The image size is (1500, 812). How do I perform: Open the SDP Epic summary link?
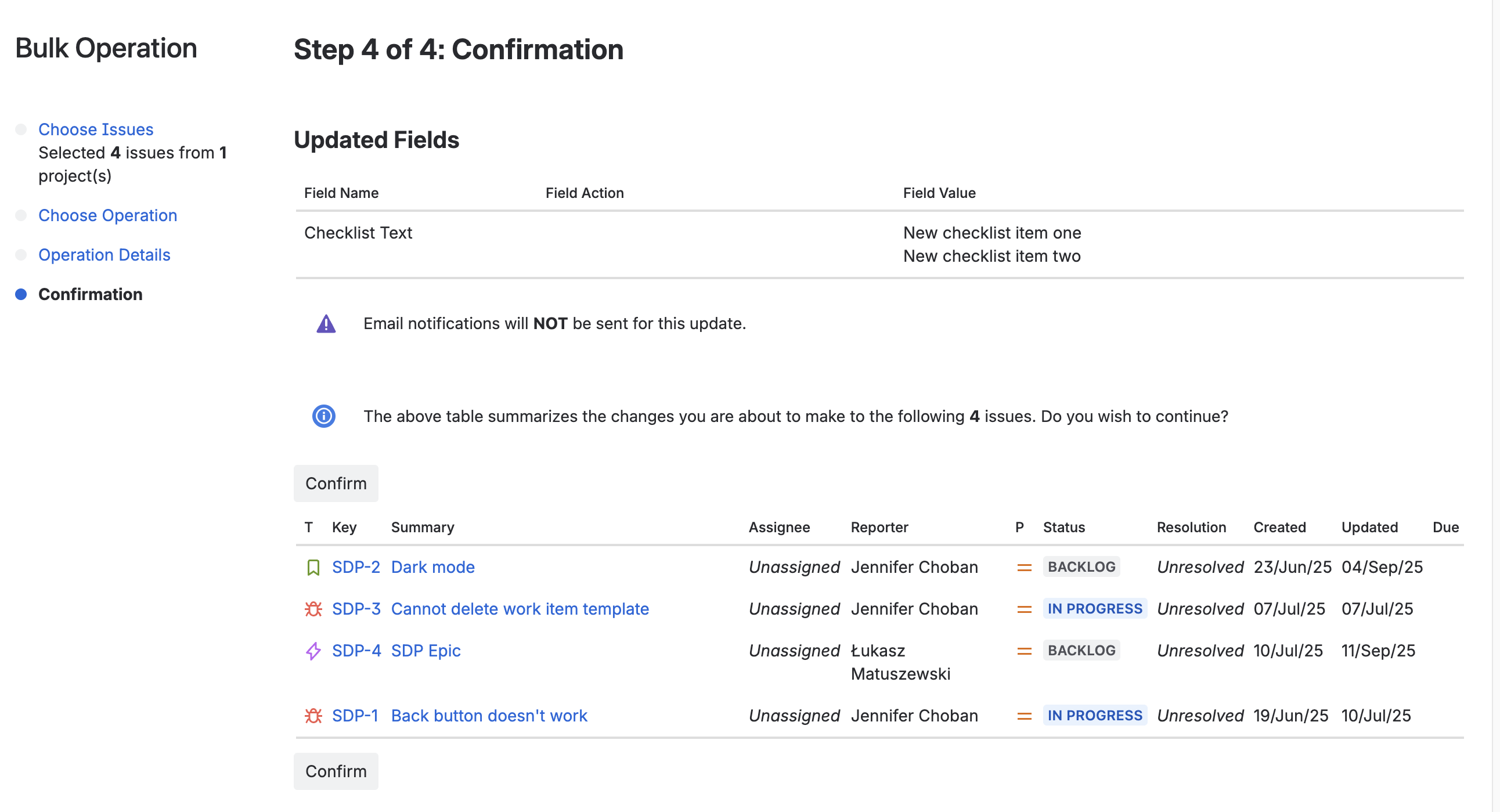pyautogui.click(x=426, y=651)
